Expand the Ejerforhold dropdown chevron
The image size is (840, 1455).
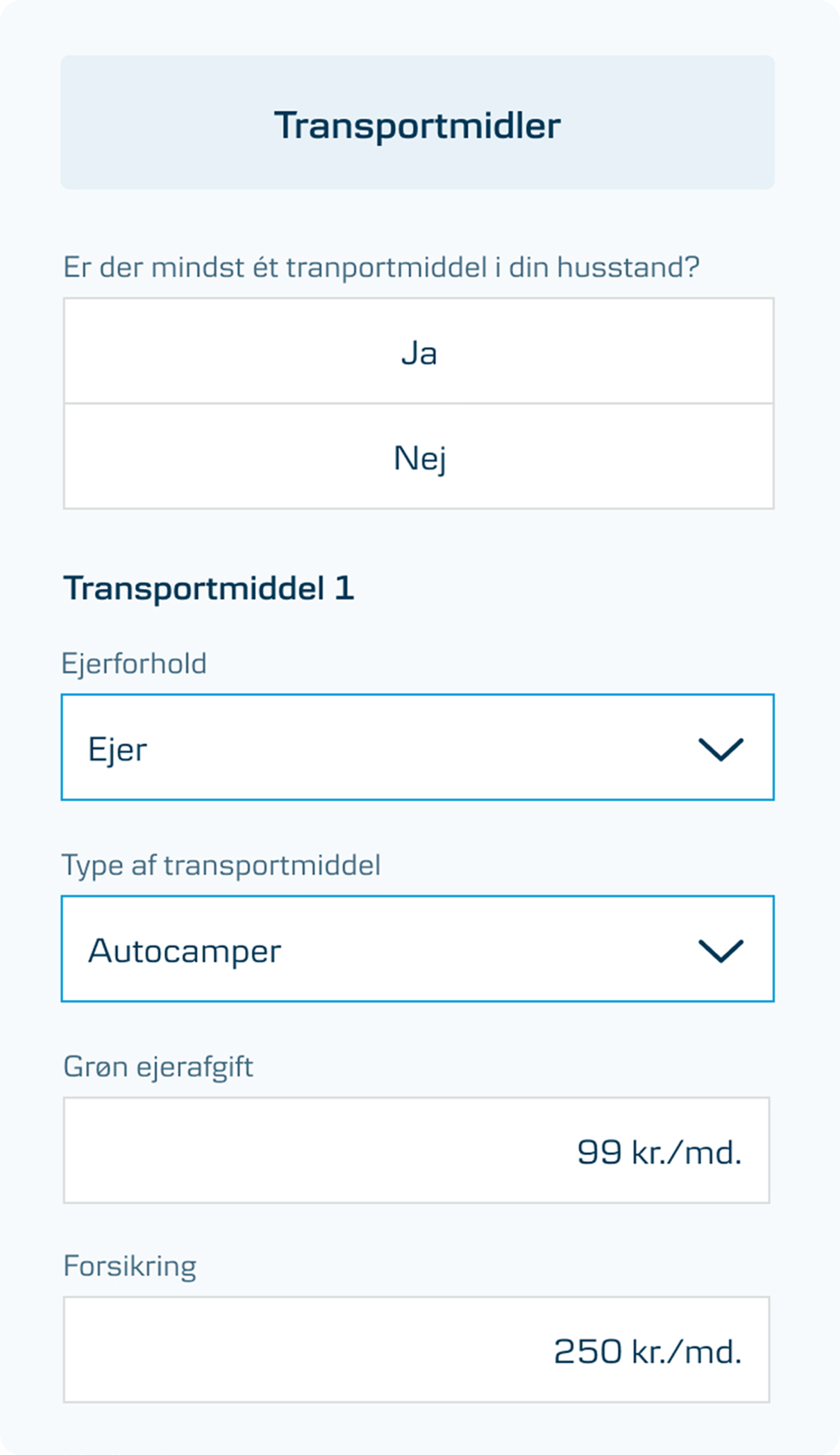tap(721, 750)
